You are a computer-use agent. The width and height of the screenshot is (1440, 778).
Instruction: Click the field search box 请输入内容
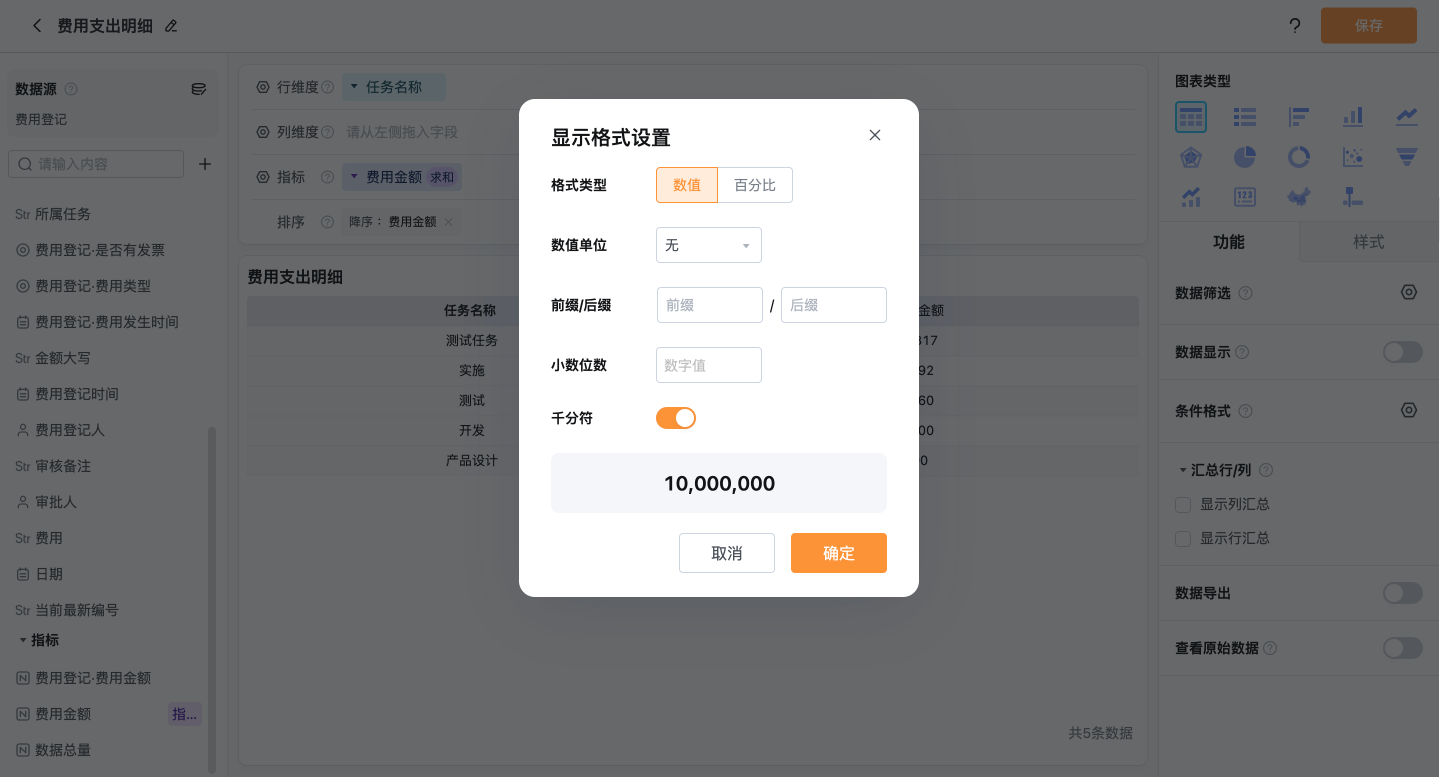96,164
